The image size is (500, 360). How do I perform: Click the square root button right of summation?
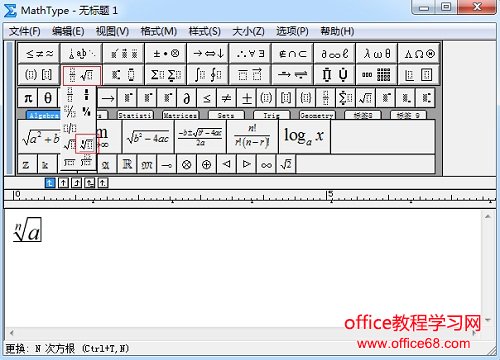[x=366, y=98]
